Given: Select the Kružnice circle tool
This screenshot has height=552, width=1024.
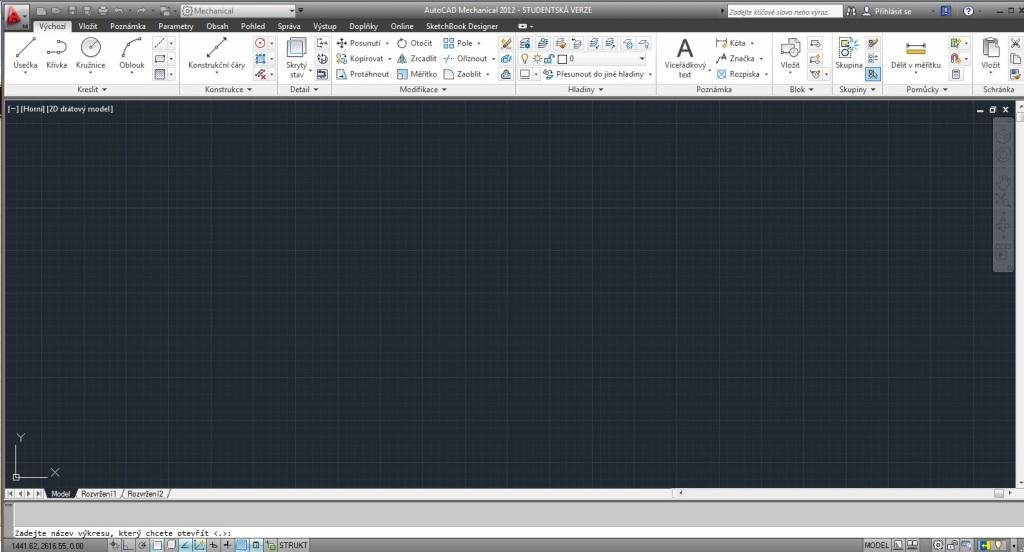Looking at the screenshot, I should pyautogui.click(x=90, y=54).
